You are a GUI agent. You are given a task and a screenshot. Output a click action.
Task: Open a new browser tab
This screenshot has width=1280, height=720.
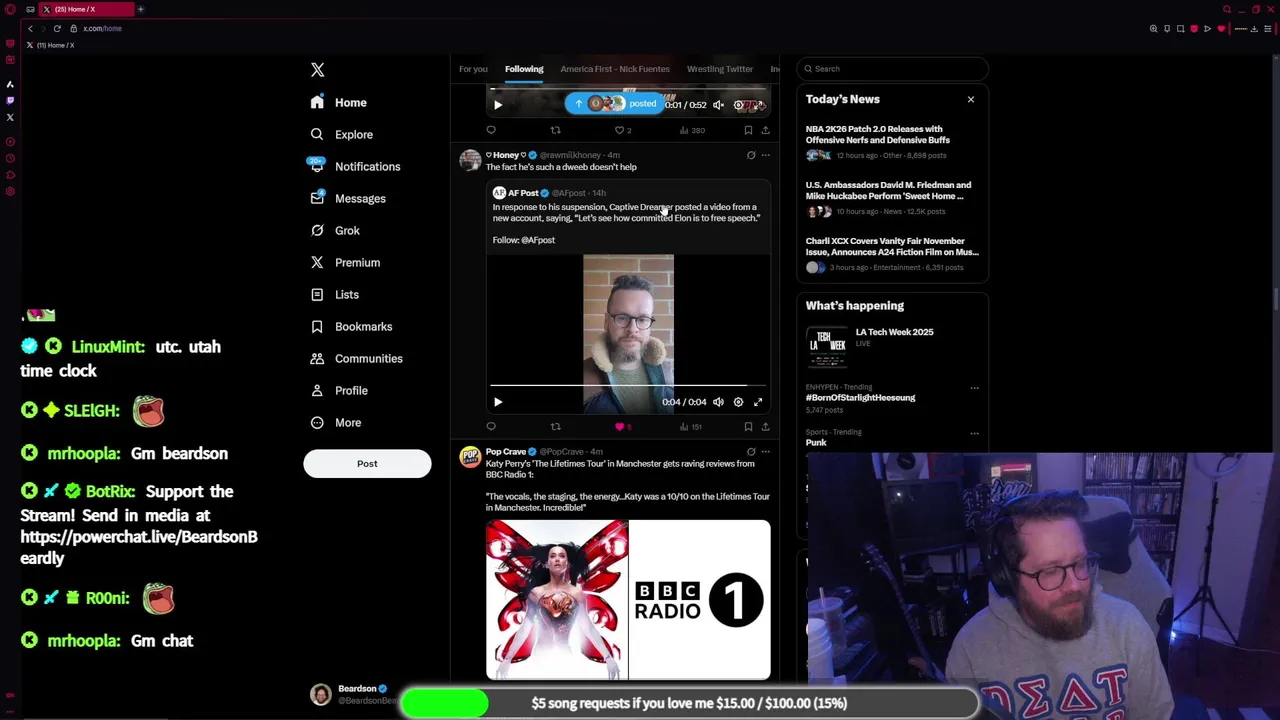(x=140, y=9)
